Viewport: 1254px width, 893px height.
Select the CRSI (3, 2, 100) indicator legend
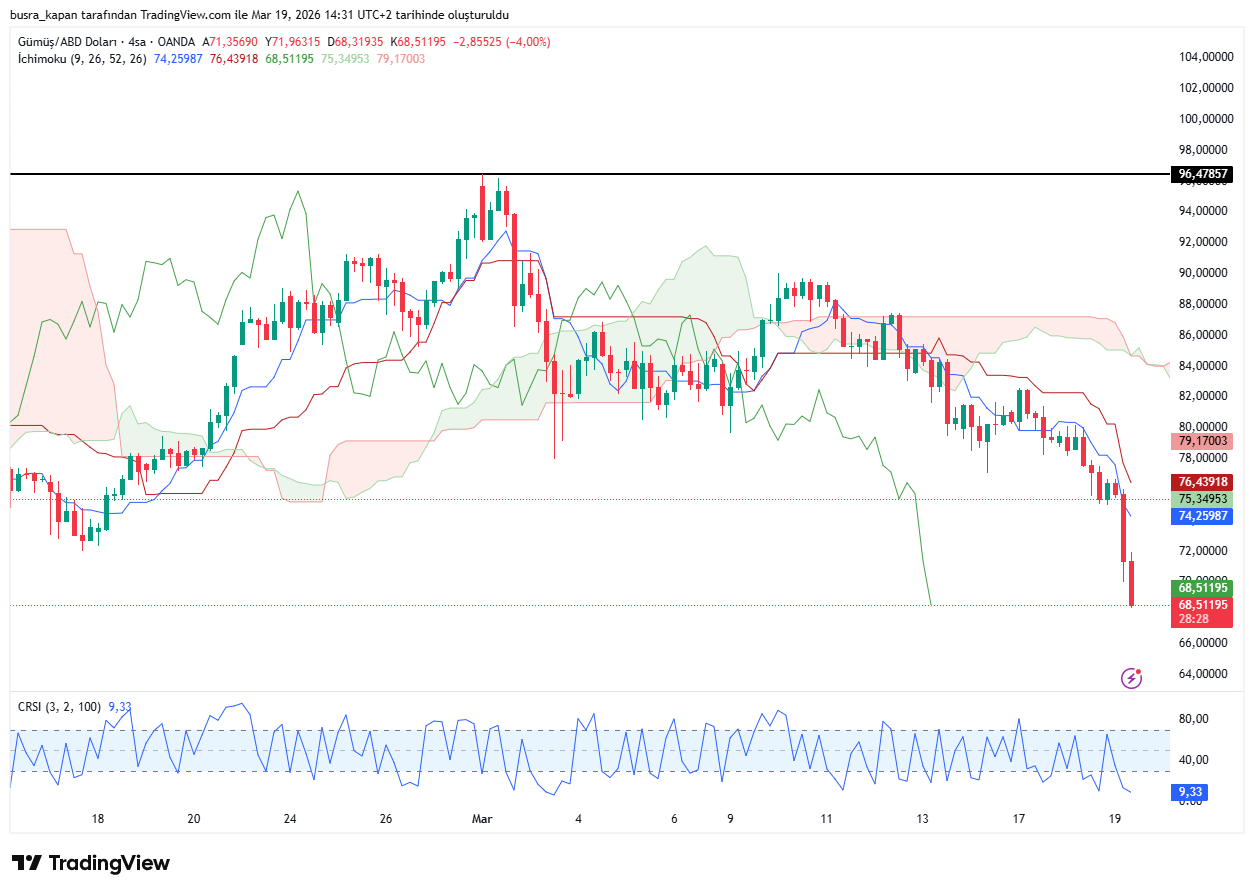(58, 707)
